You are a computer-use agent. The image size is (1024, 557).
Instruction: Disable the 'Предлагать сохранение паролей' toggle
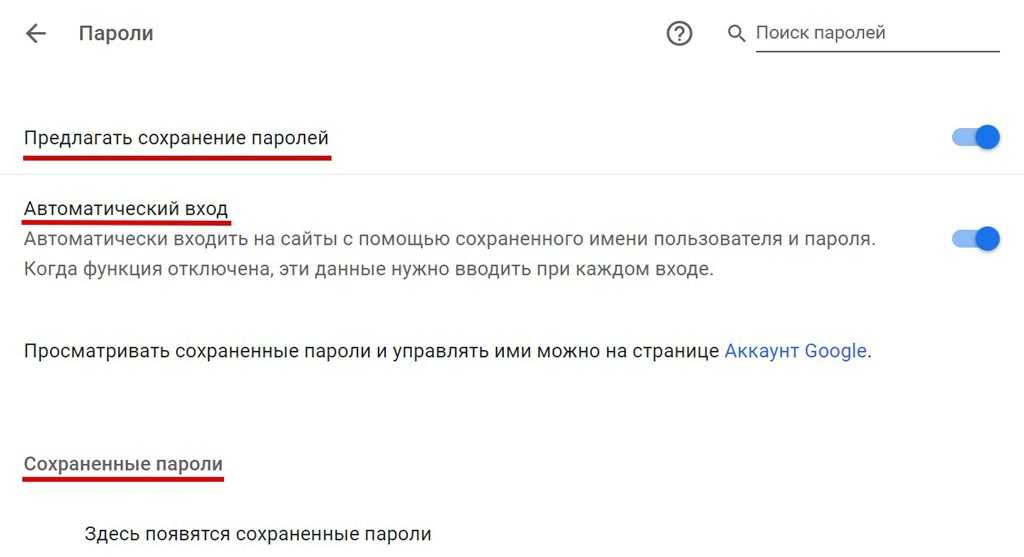pos(976,137)
